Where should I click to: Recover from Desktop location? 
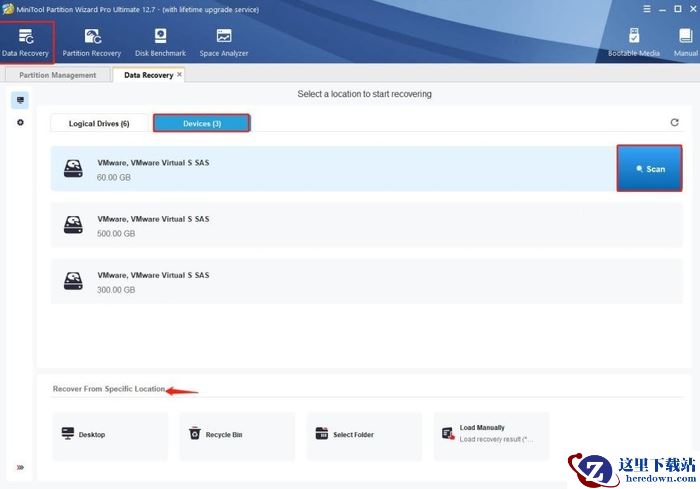(x=110, y=436)
